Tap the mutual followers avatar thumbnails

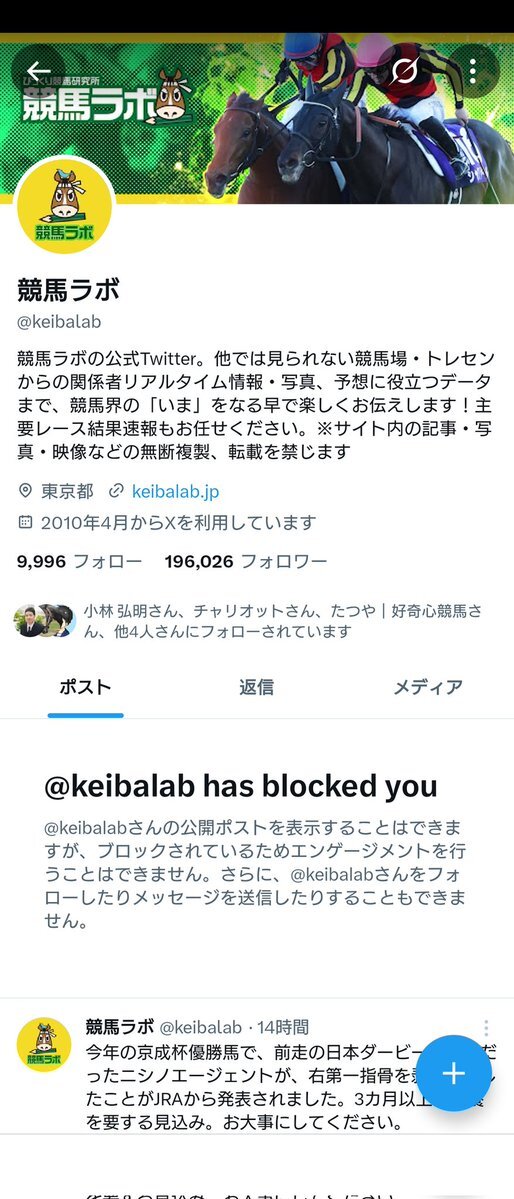pyautogui.click(x=44, y=621)
